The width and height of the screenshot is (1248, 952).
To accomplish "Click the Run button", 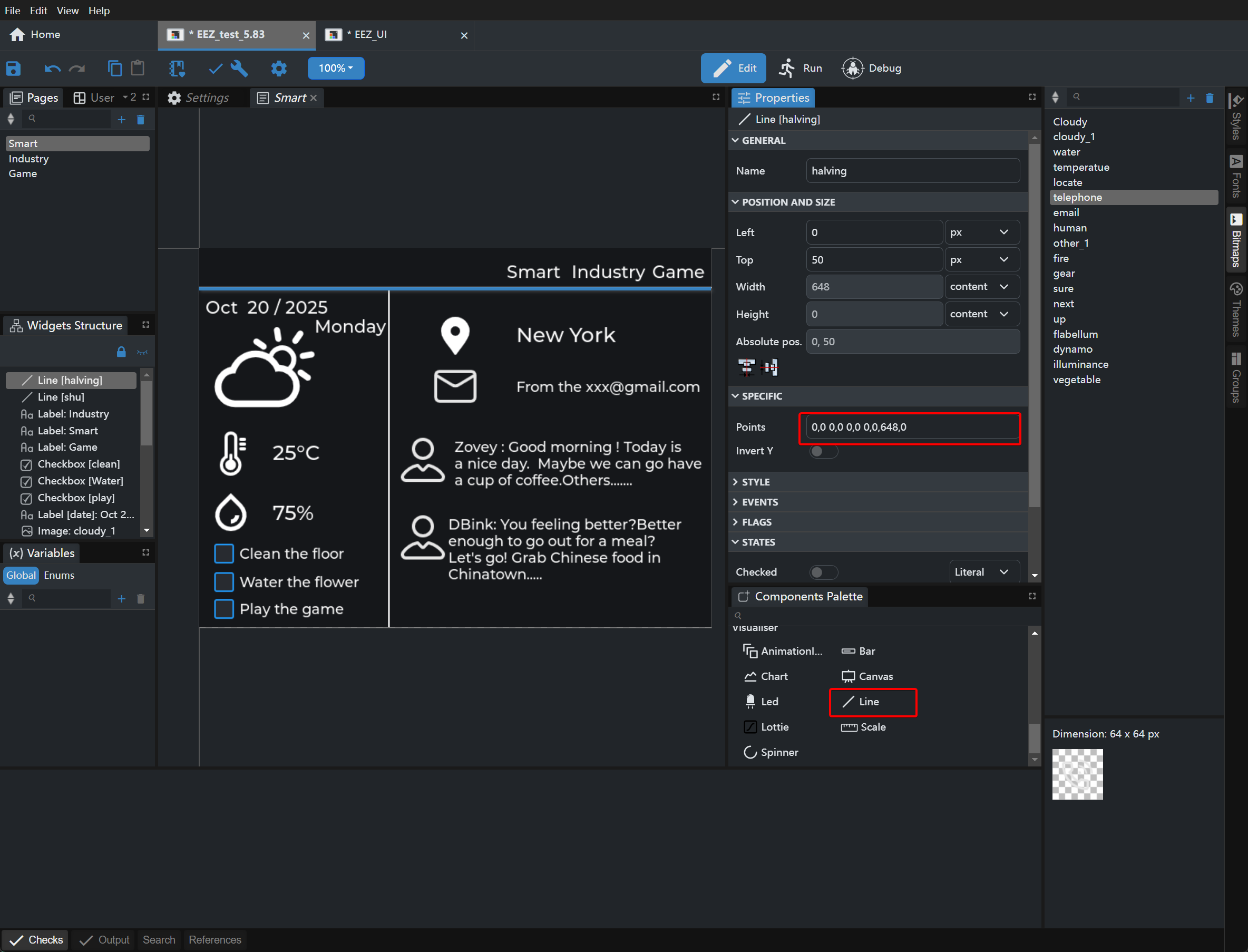I will coord(801,68).
